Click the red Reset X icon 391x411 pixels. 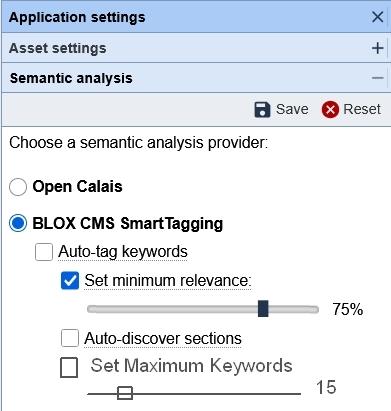(330, 110)
